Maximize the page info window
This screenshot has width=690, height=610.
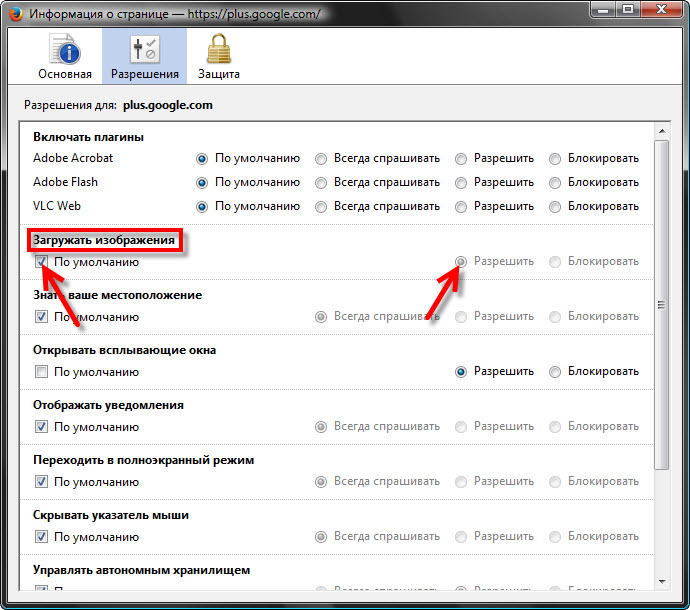[x=628, y=10]
